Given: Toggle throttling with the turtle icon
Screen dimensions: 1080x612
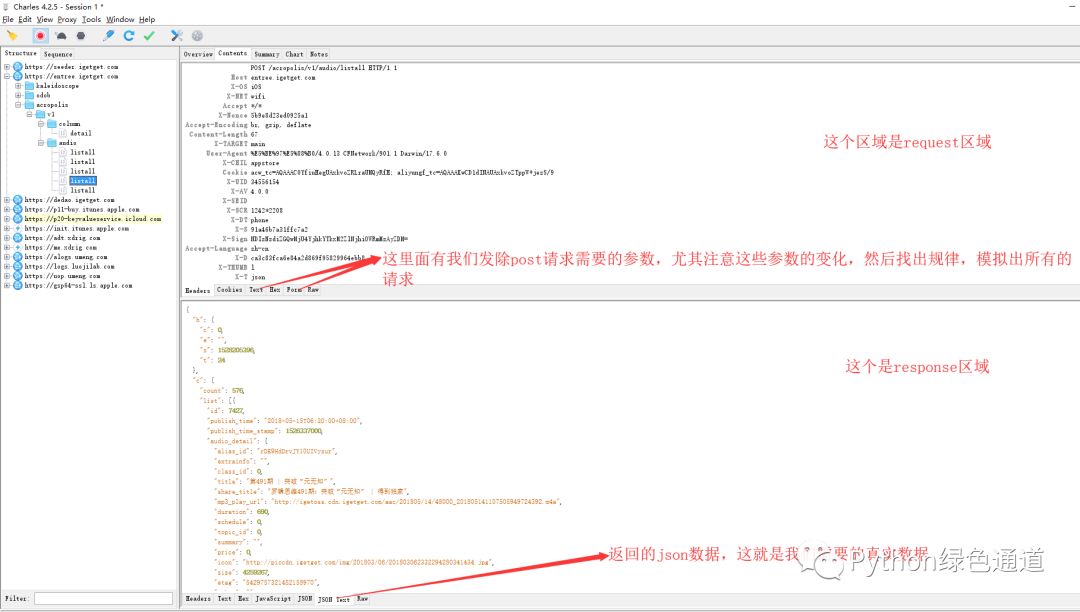Looking at the screenshot, I should tap(61, 36).
